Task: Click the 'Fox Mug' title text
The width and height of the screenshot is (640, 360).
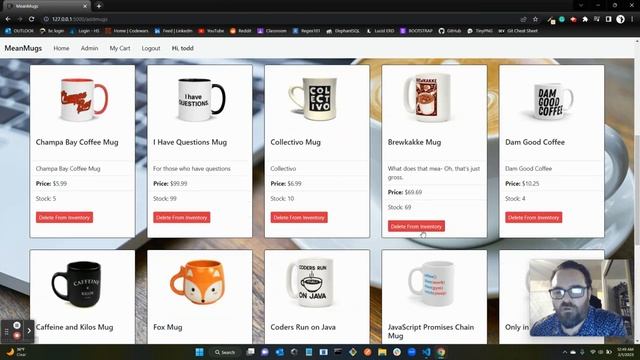Action: 168,327
